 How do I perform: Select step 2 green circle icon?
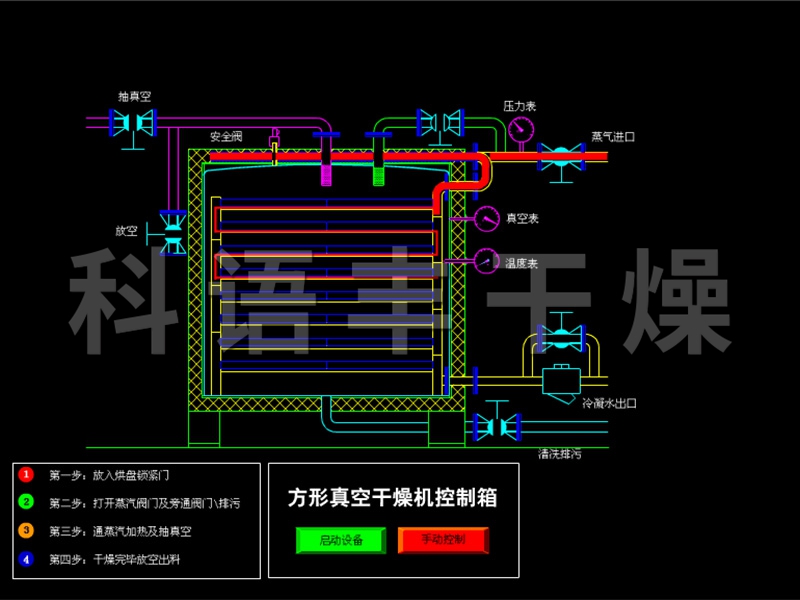click(26, 502)
